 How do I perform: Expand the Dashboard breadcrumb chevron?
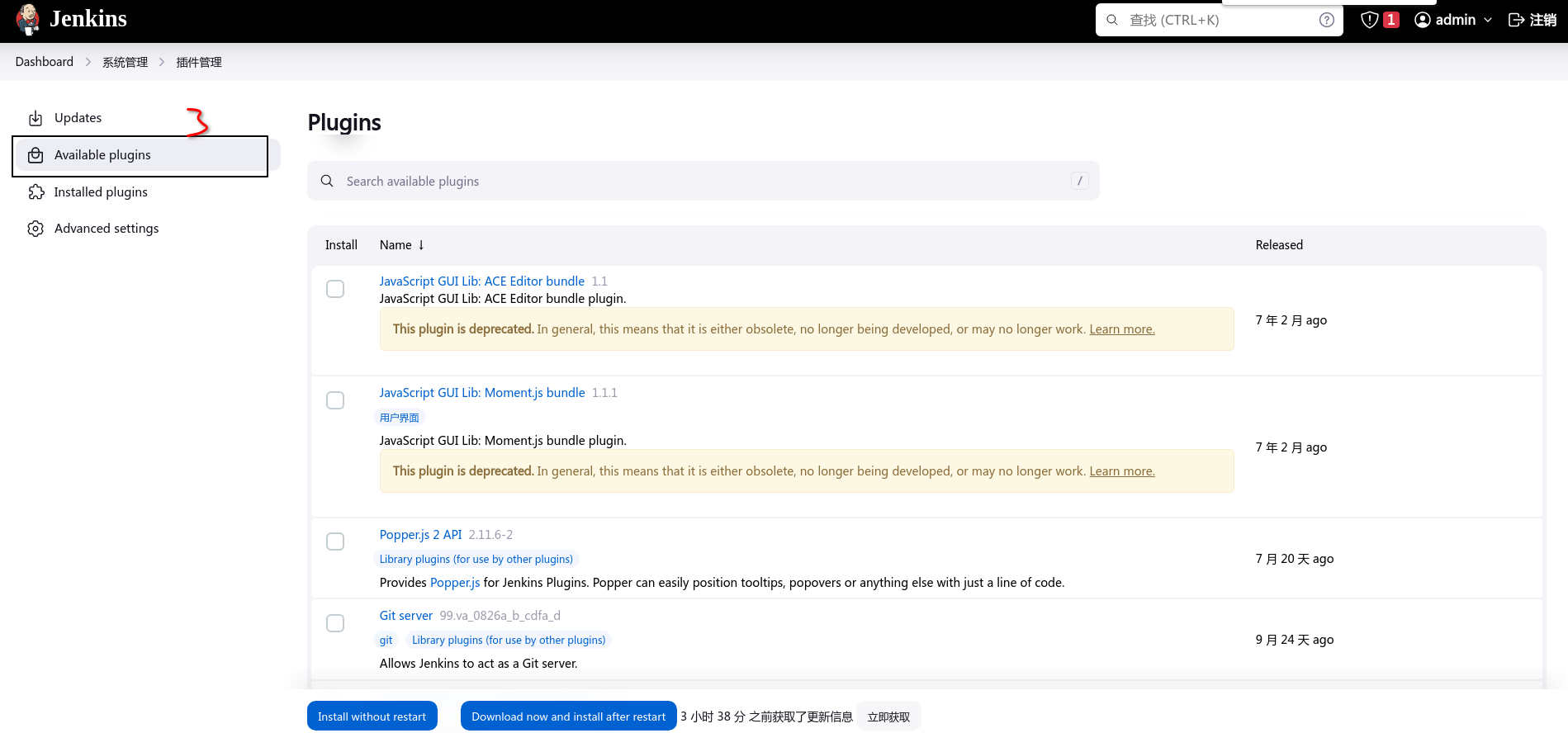pyautogui.click(x=88, y=62)
